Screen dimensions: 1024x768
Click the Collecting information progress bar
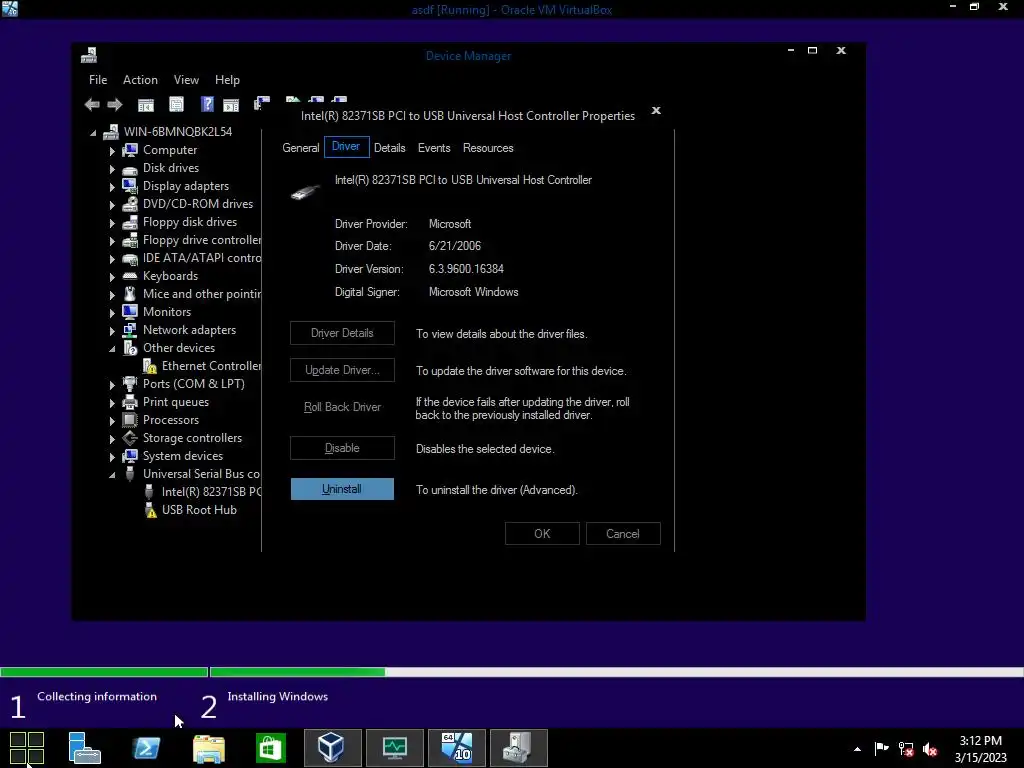(104, 672)
